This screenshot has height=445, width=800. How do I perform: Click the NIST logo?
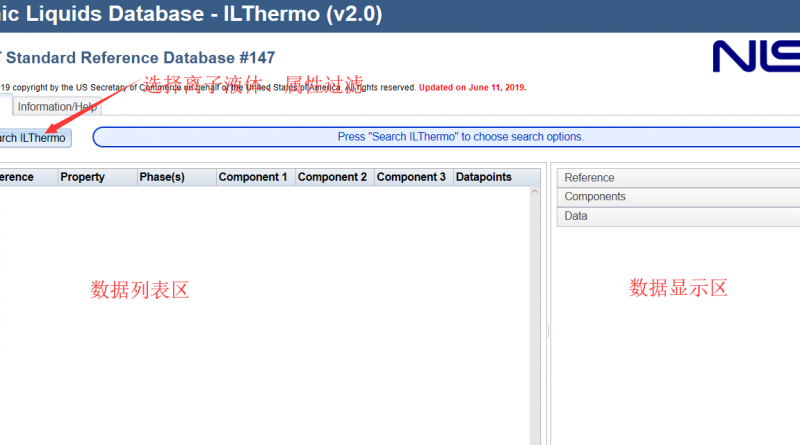756,56
